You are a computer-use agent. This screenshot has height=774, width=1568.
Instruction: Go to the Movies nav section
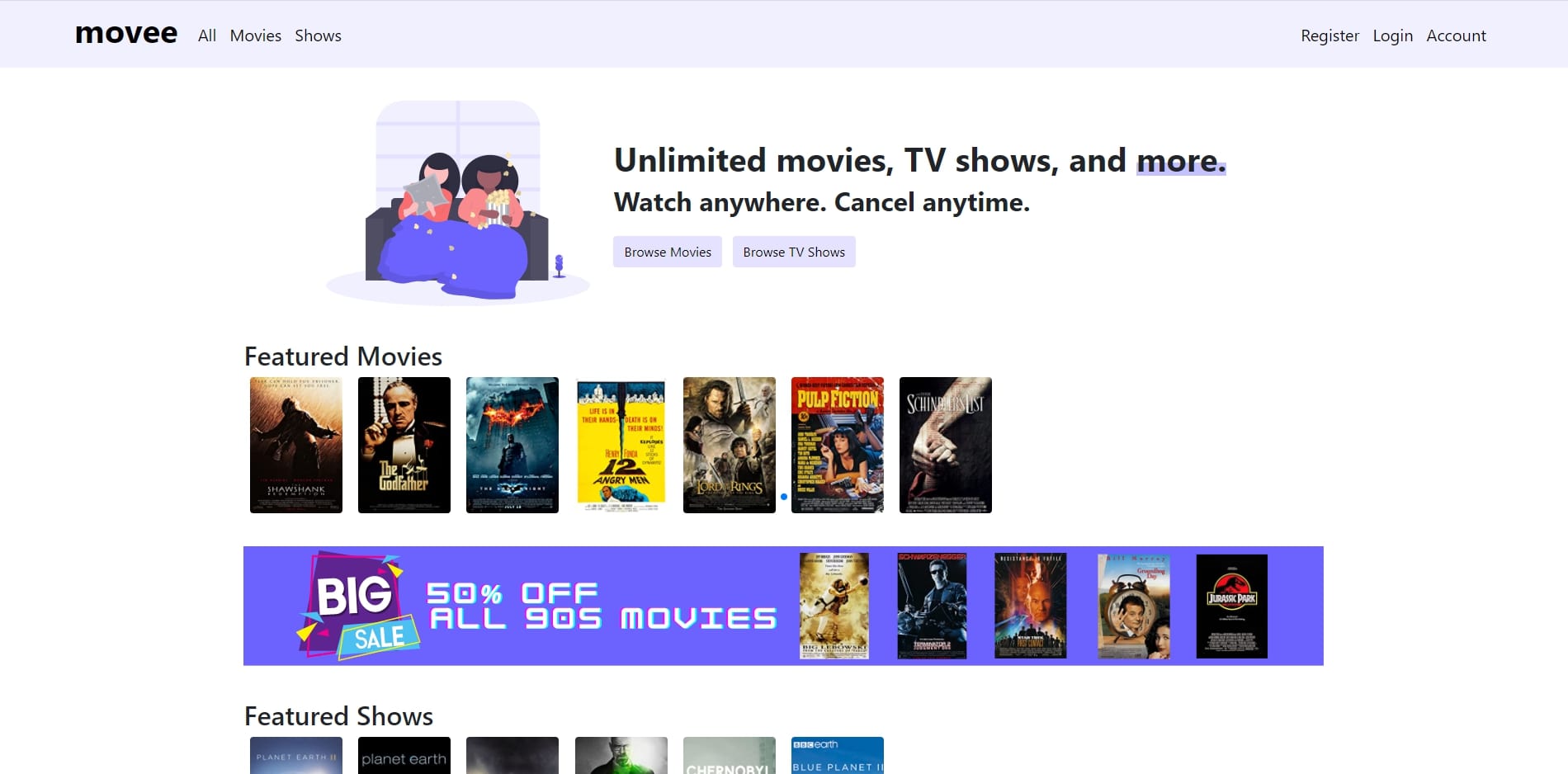(256, 35)
